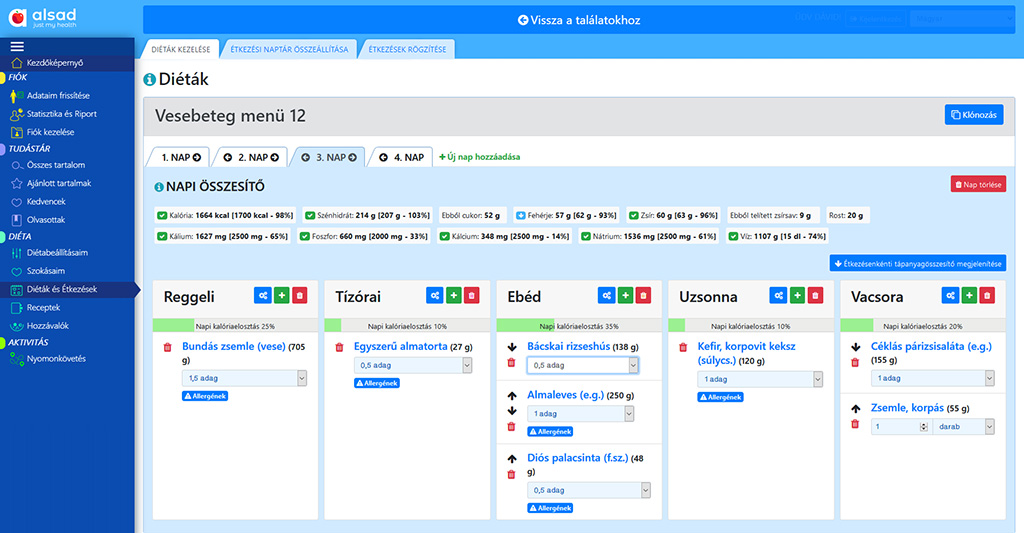This screenshot has height=533, width=1024.
Task: Select the 4. NAP tab
Action: (401, 157)
